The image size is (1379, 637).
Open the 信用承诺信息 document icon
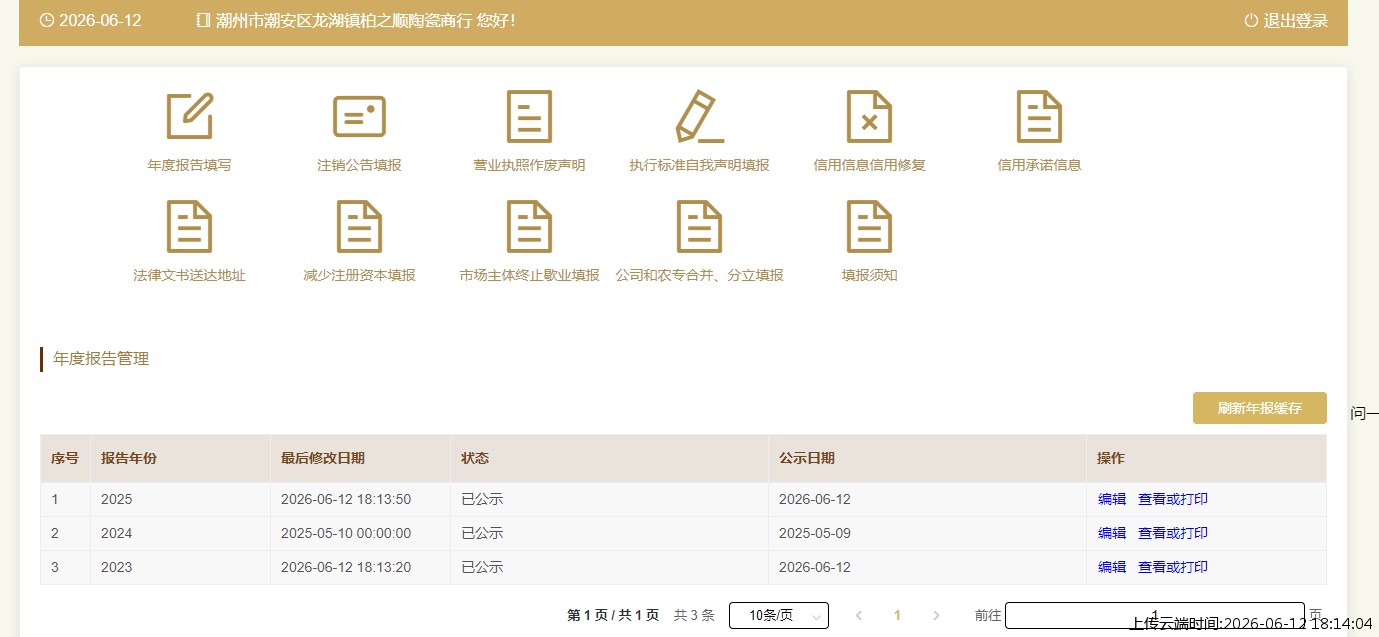1039,116
